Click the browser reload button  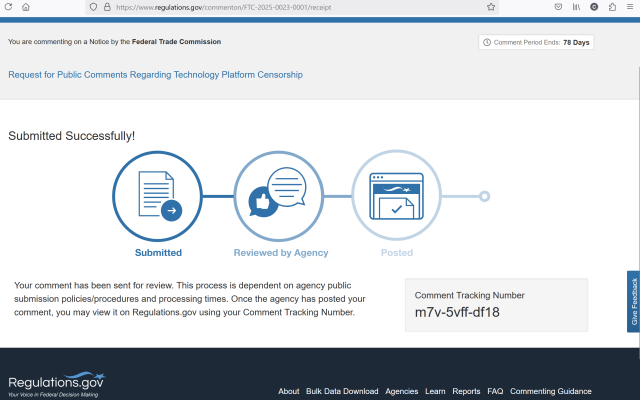(x=9, y=6)
